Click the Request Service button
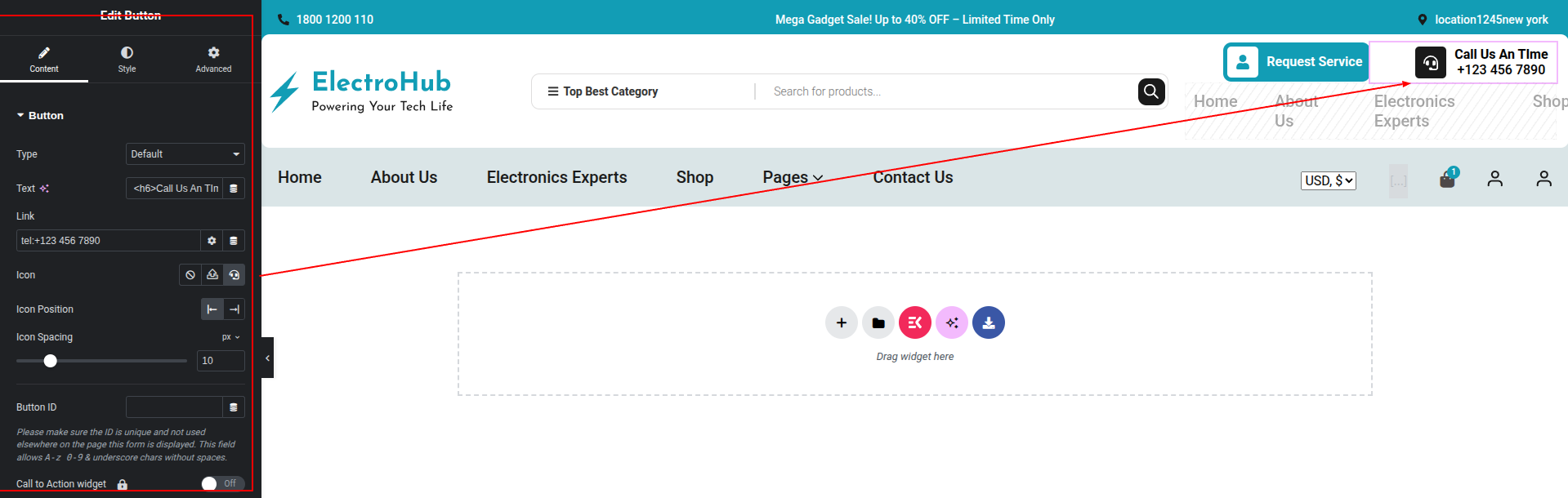Screen dimensions: 1568x498 click(x=1296, y=62)
